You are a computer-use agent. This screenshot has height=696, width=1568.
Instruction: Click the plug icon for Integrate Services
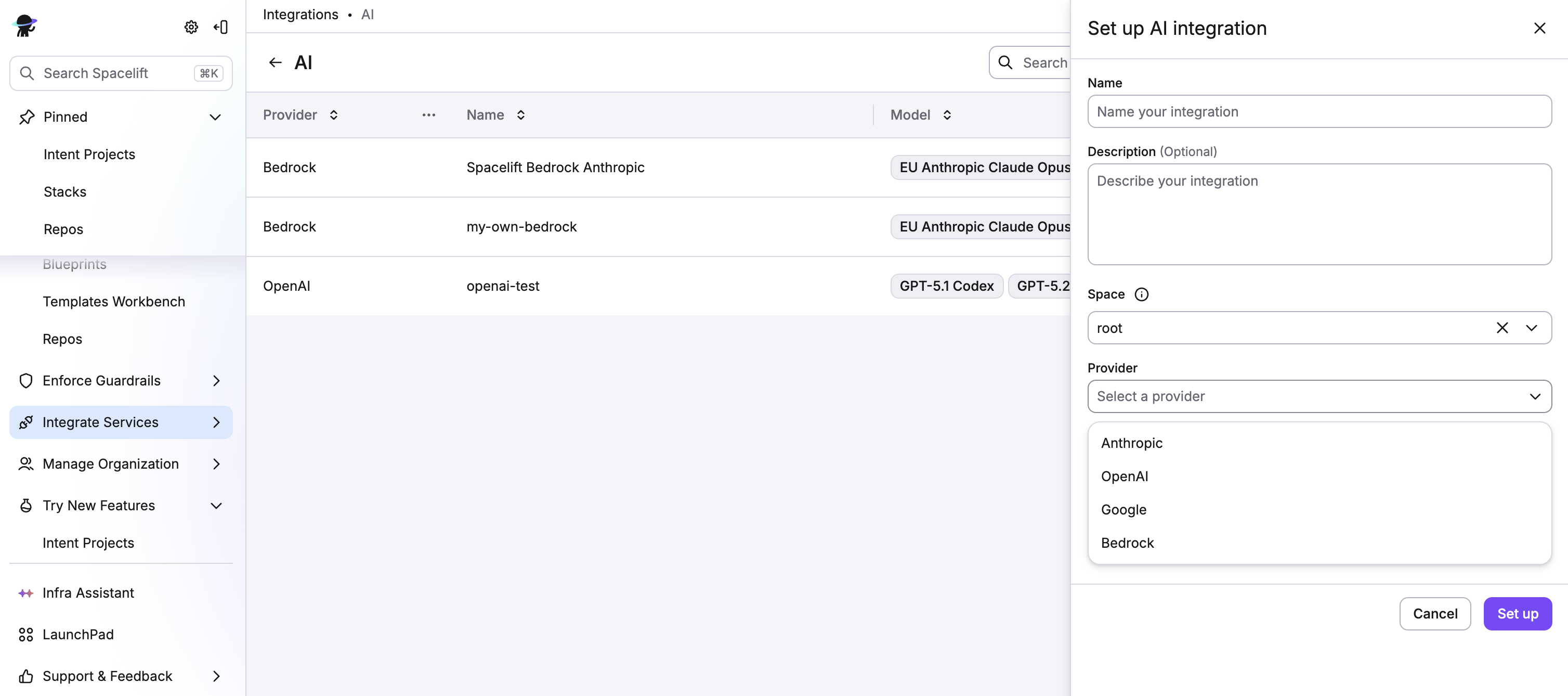[25, 422]
